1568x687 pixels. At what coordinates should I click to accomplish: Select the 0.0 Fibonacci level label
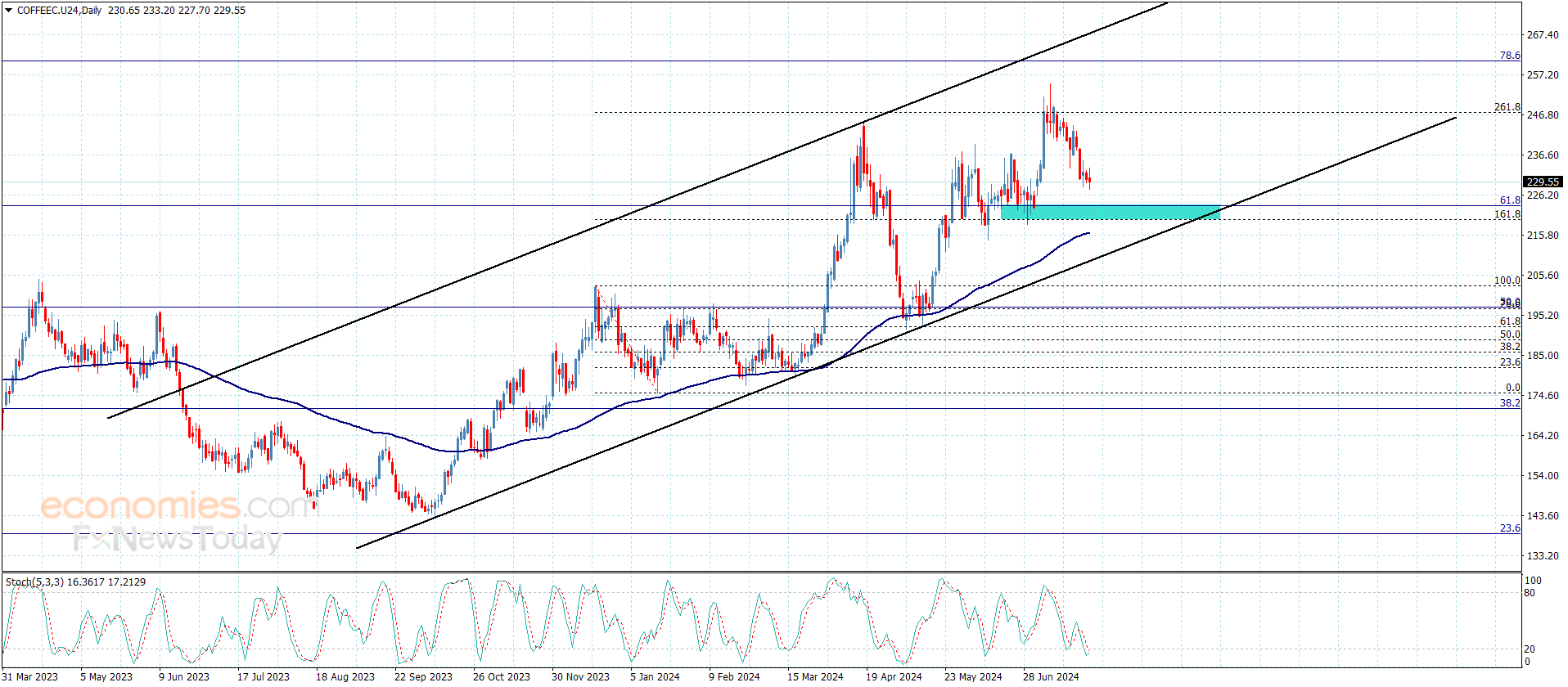point(1513,388)
